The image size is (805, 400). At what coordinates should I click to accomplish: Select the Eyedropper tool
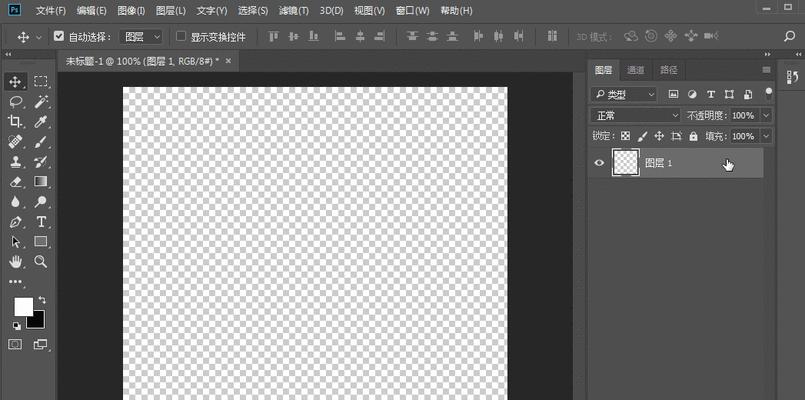(x=41, y=122)
